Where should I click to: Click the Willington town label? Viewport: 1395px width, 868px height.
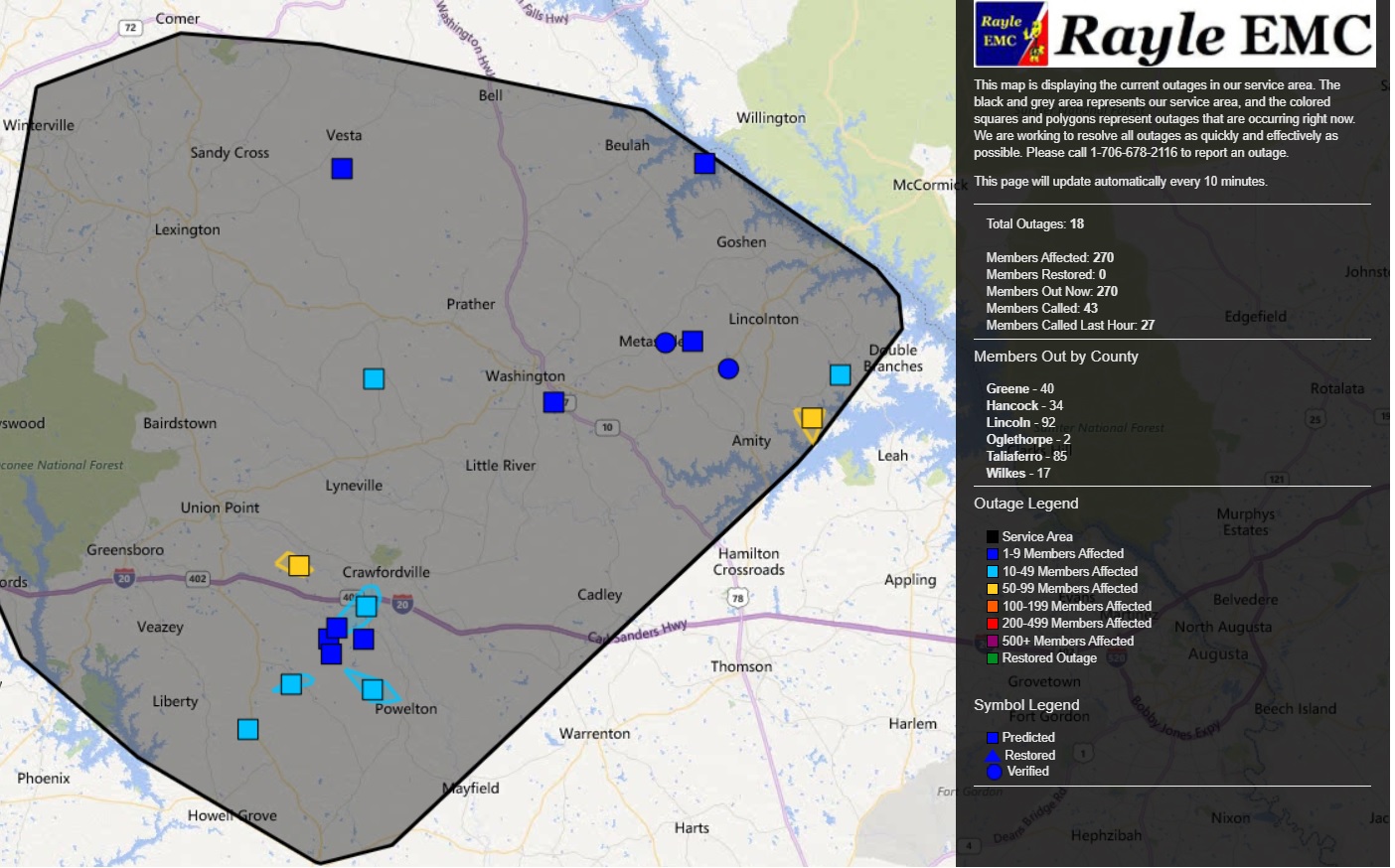pyautogui.click(x=771, y=118)
